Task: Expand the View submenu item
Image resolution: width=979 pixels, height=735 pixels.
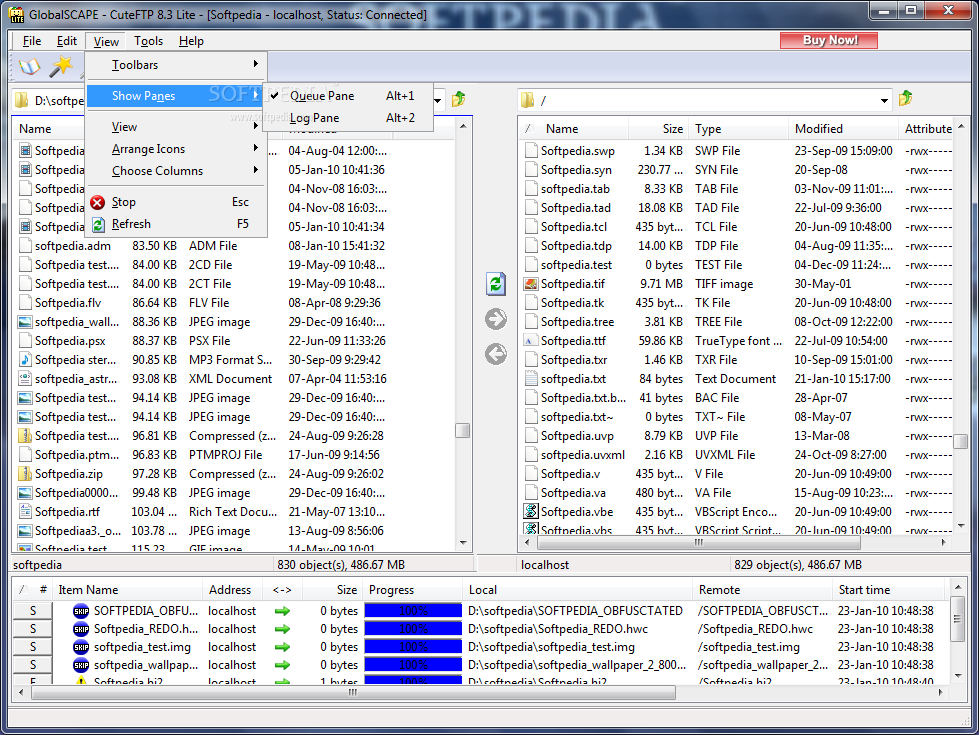Action: point(176,127)
